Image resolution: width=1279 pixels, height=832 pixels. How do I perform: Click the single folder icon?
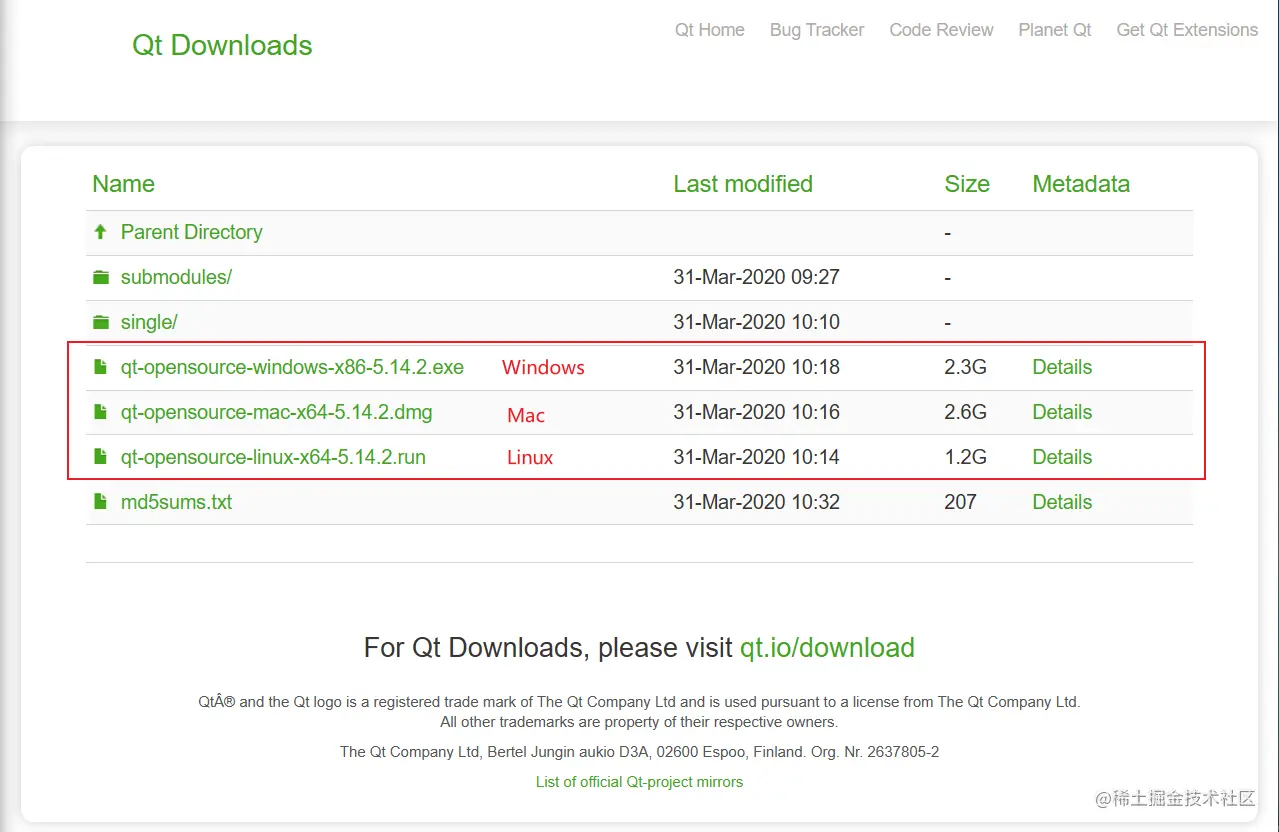tap(100, 322)
